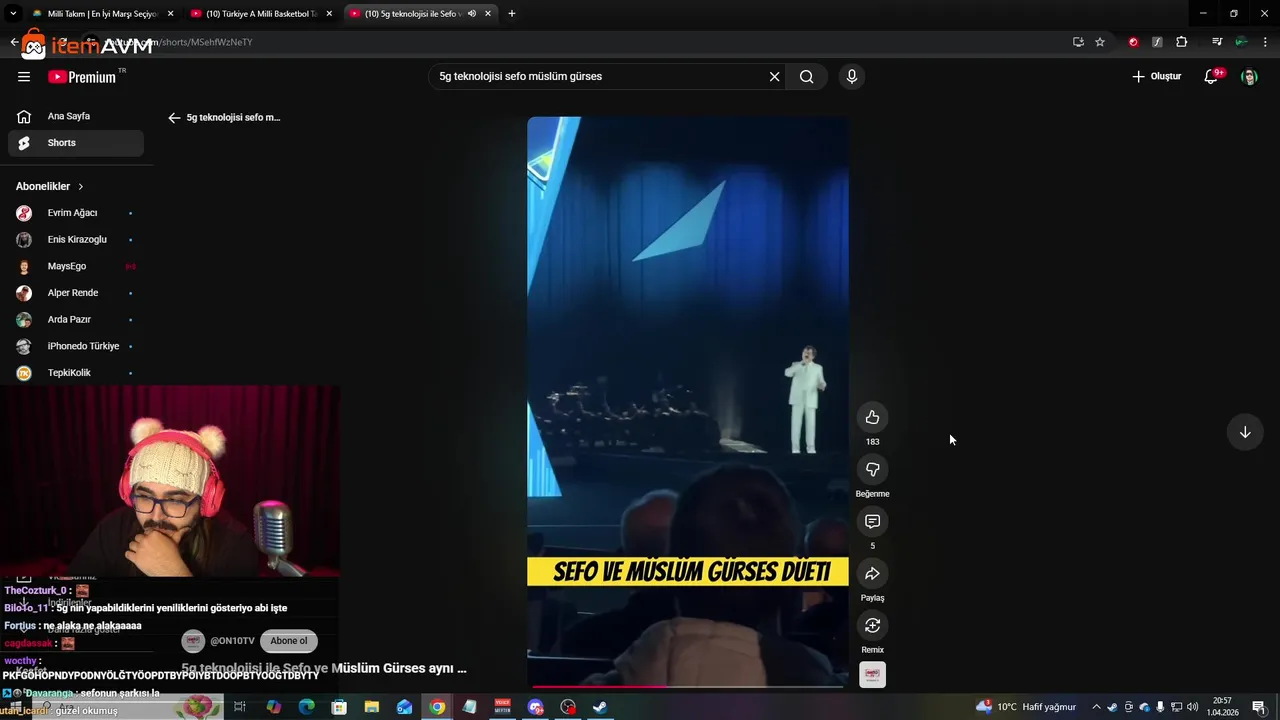The image size is (1280, 720).
Task: Like the short with thumbs up
Action: coord(872,417)
